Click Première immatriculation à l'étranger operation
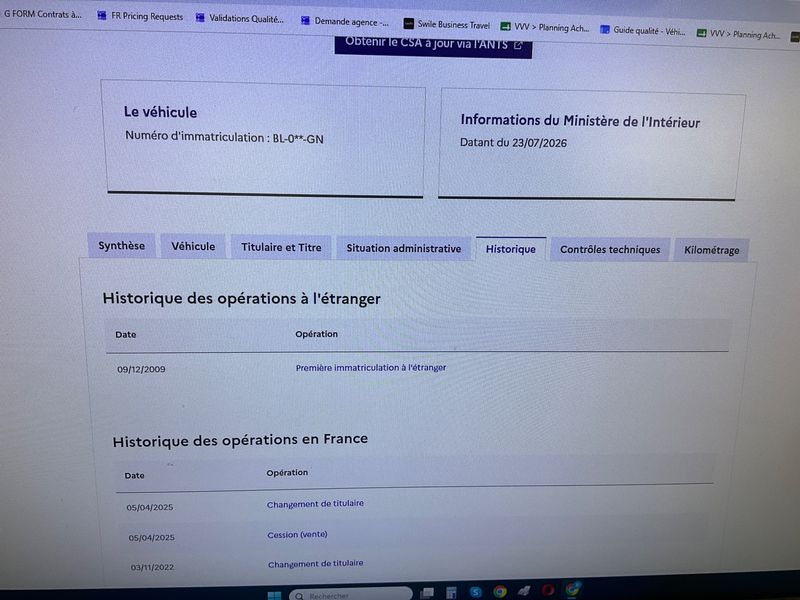Screen dimensions: 800x600 click(x=371, y=367)
